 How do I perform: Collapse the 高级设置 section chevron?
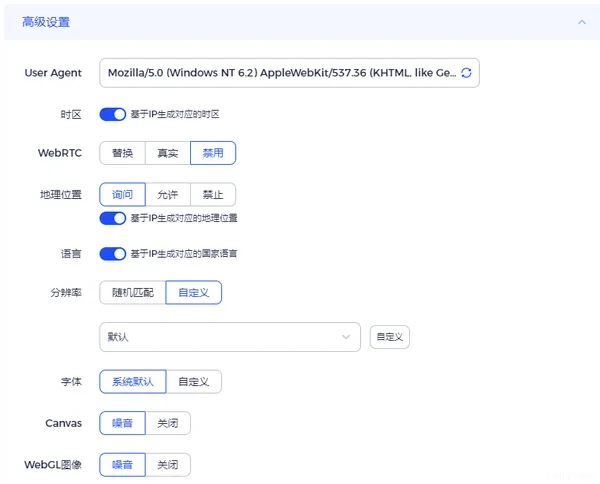pos(582,22)
